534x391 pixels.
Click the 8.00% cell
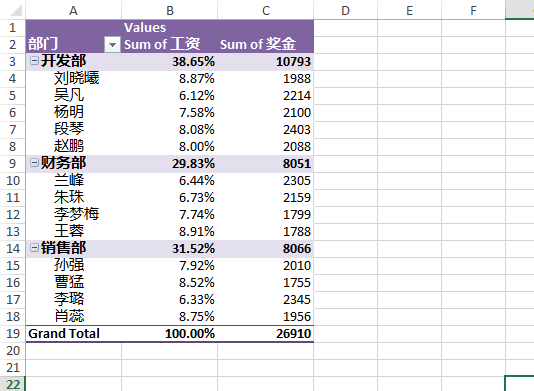pos(170,146)
